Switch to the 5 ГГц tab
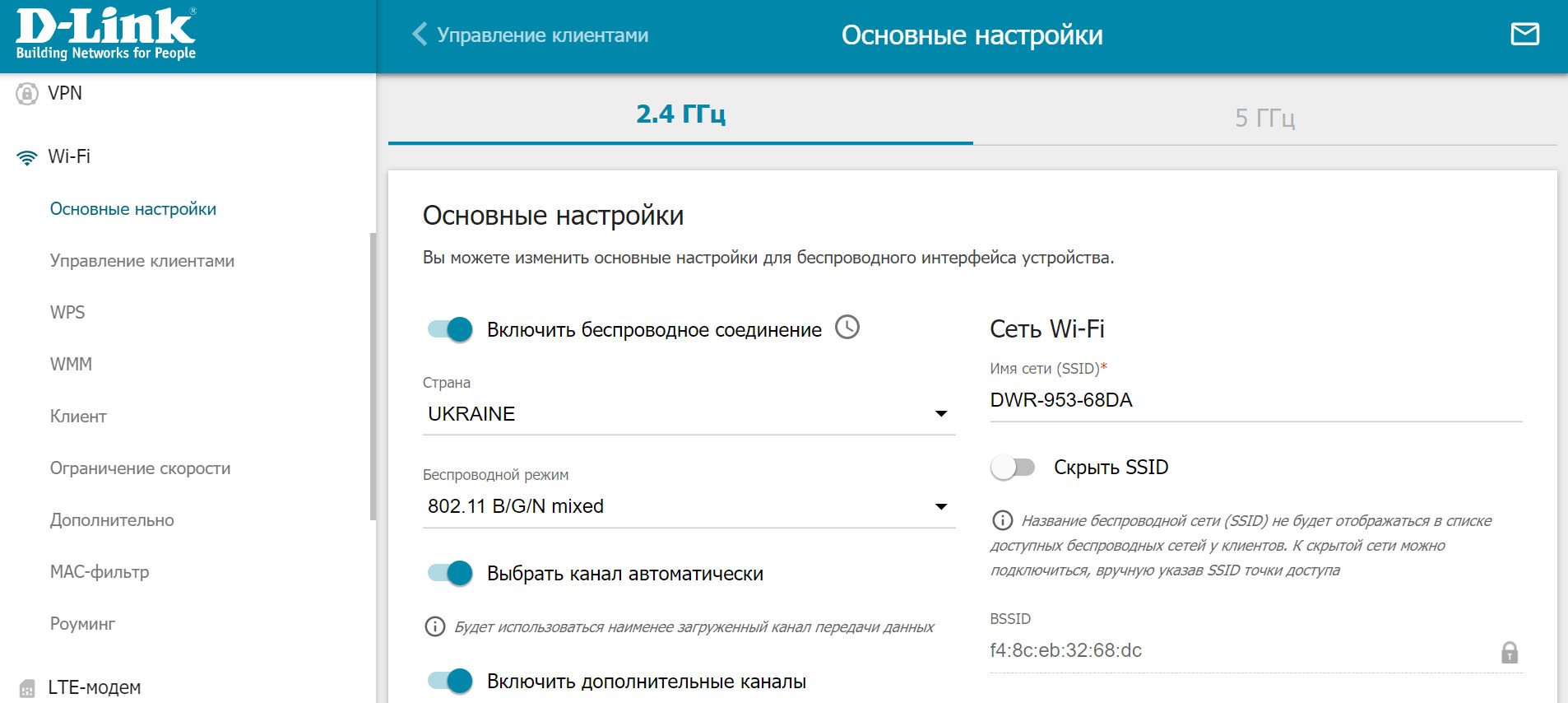The width and height of the screenshot is (1568, 703). click(x=1264, y=117)
